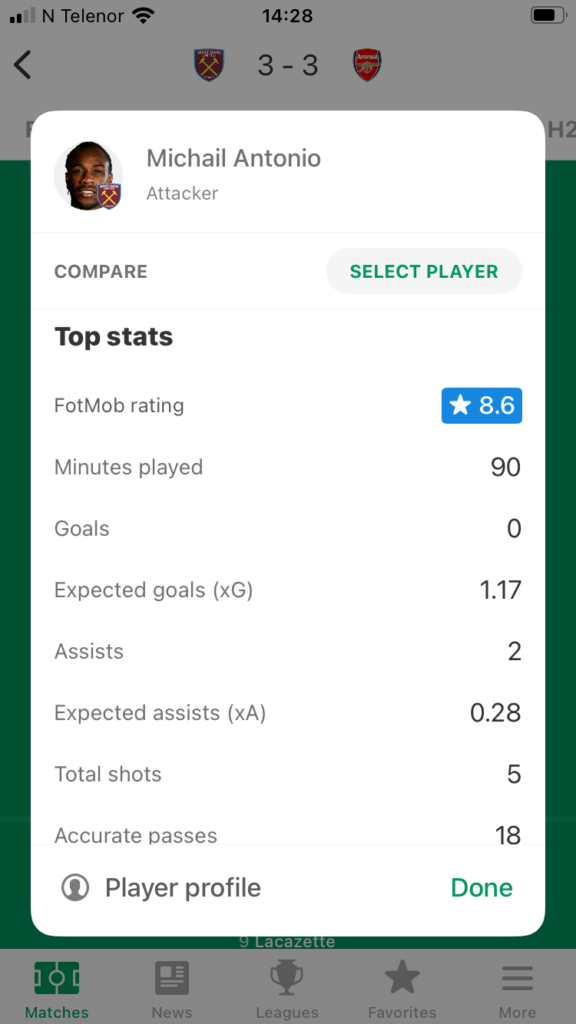Screen dimensions: 576x1024
Task: Open the Arsenal team crest
Action: point(367,65)
